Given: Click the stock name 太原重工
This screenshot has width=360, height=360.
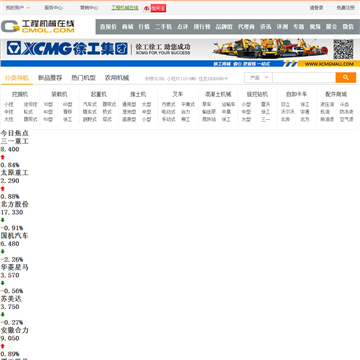Looking at the screenshot, I should (x=15, y=173).
